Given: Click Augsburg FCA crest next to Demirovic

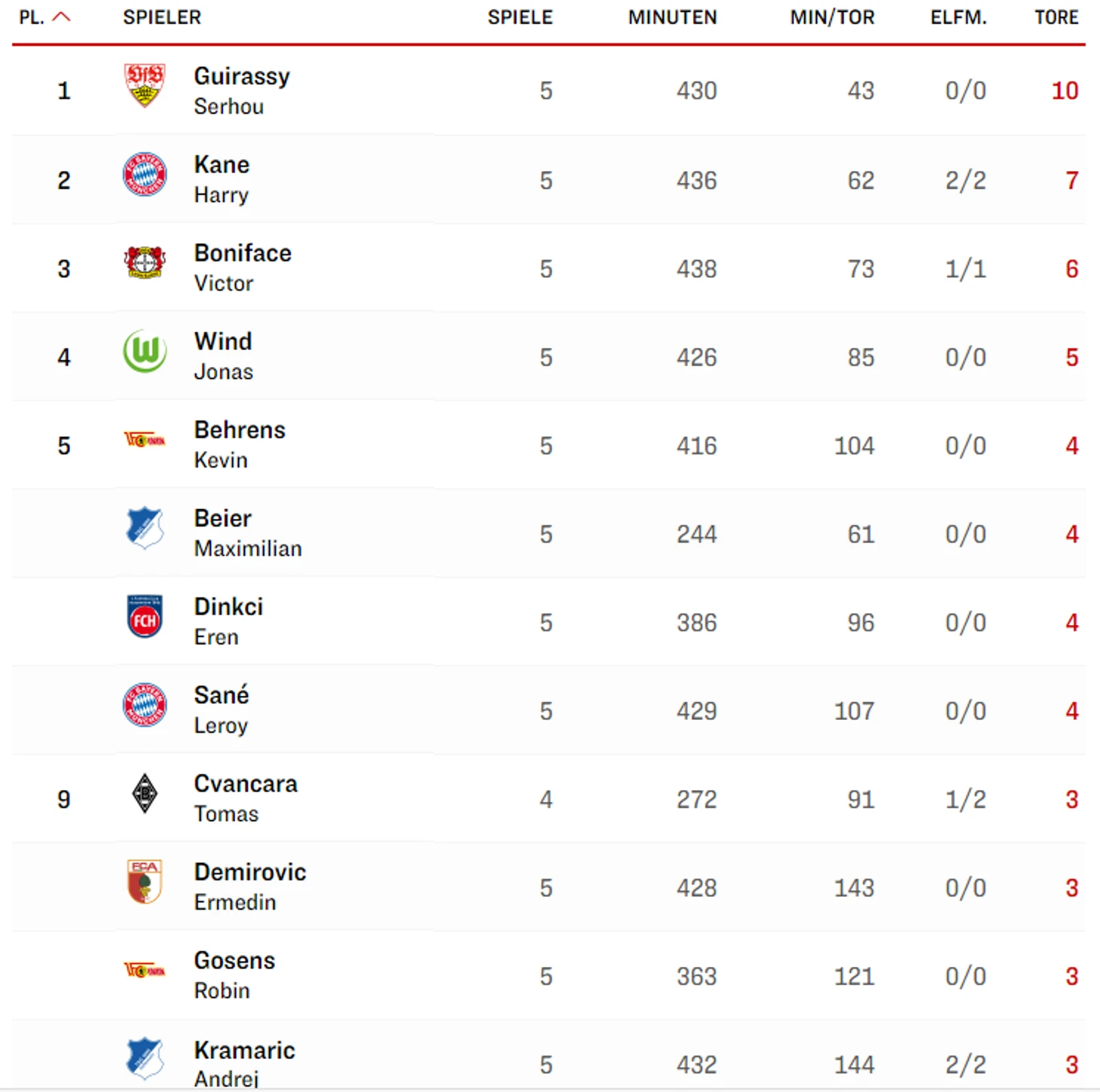Looking at the screenshot, I should pyautogui.click(x=145, y=881).
